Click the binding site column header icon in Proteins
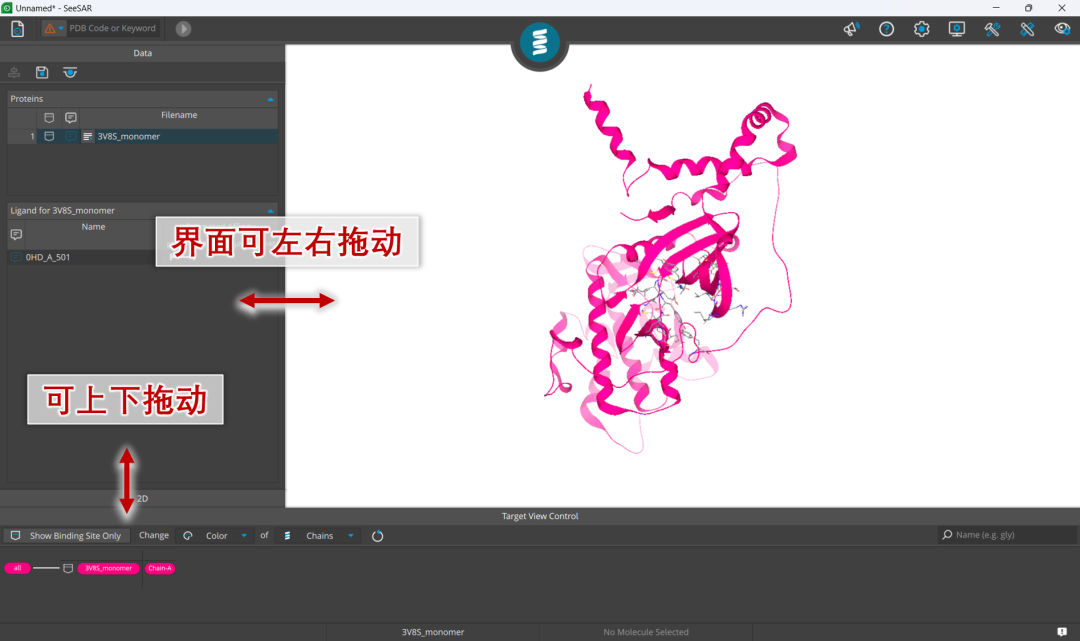 (x=49, y=118)
